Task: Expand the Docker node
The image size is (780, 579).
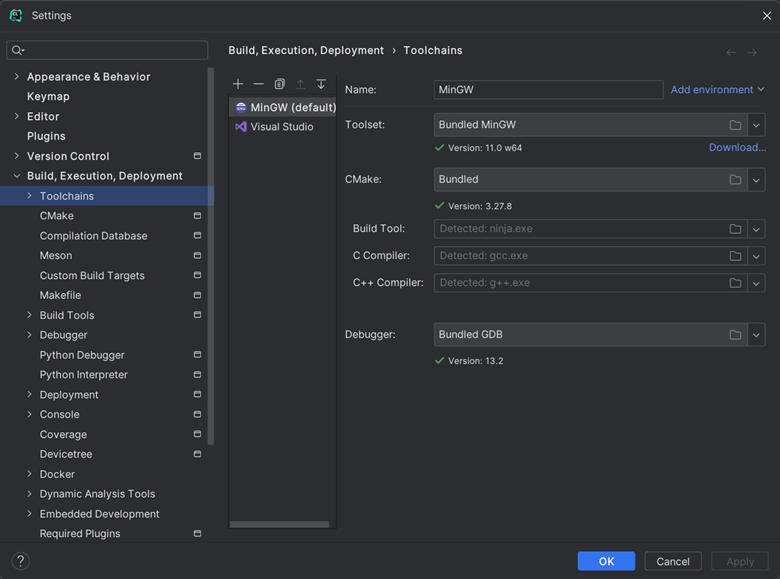Action: click(x=29, y=474)
